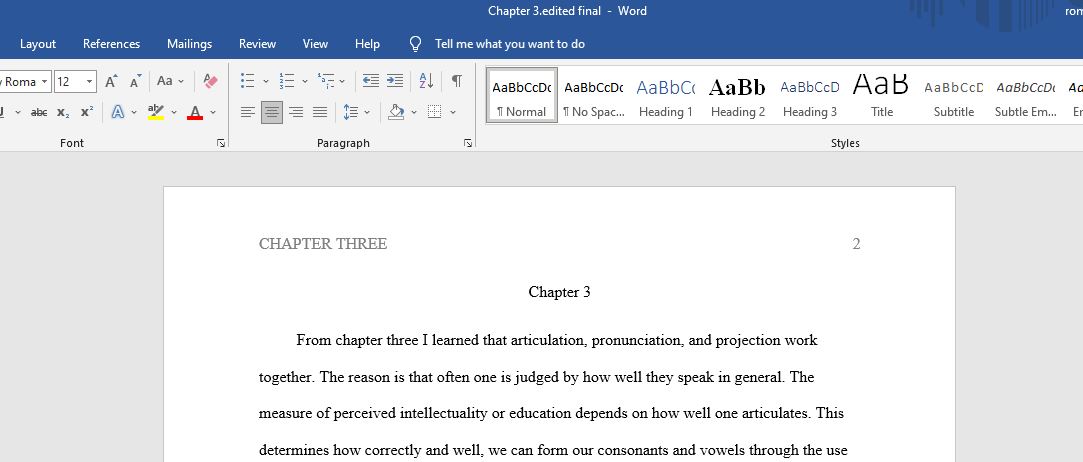Click Line and Paragraph Spacing icon
This screenshot has height=462, width=1083.
point(351,112)
